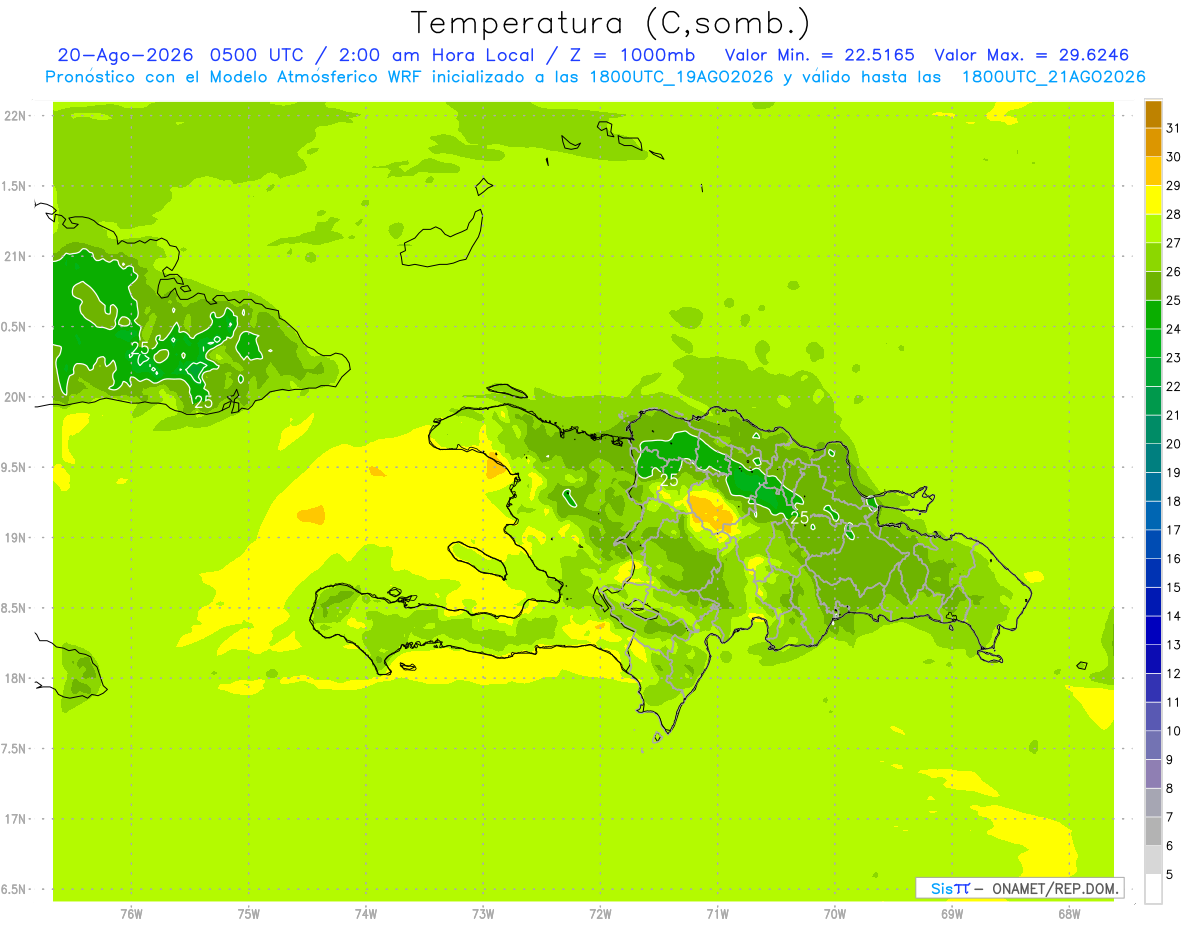Click the colorbar label '26'
The height and width of the screenshot is (927, 1200).
point(1173,272)
